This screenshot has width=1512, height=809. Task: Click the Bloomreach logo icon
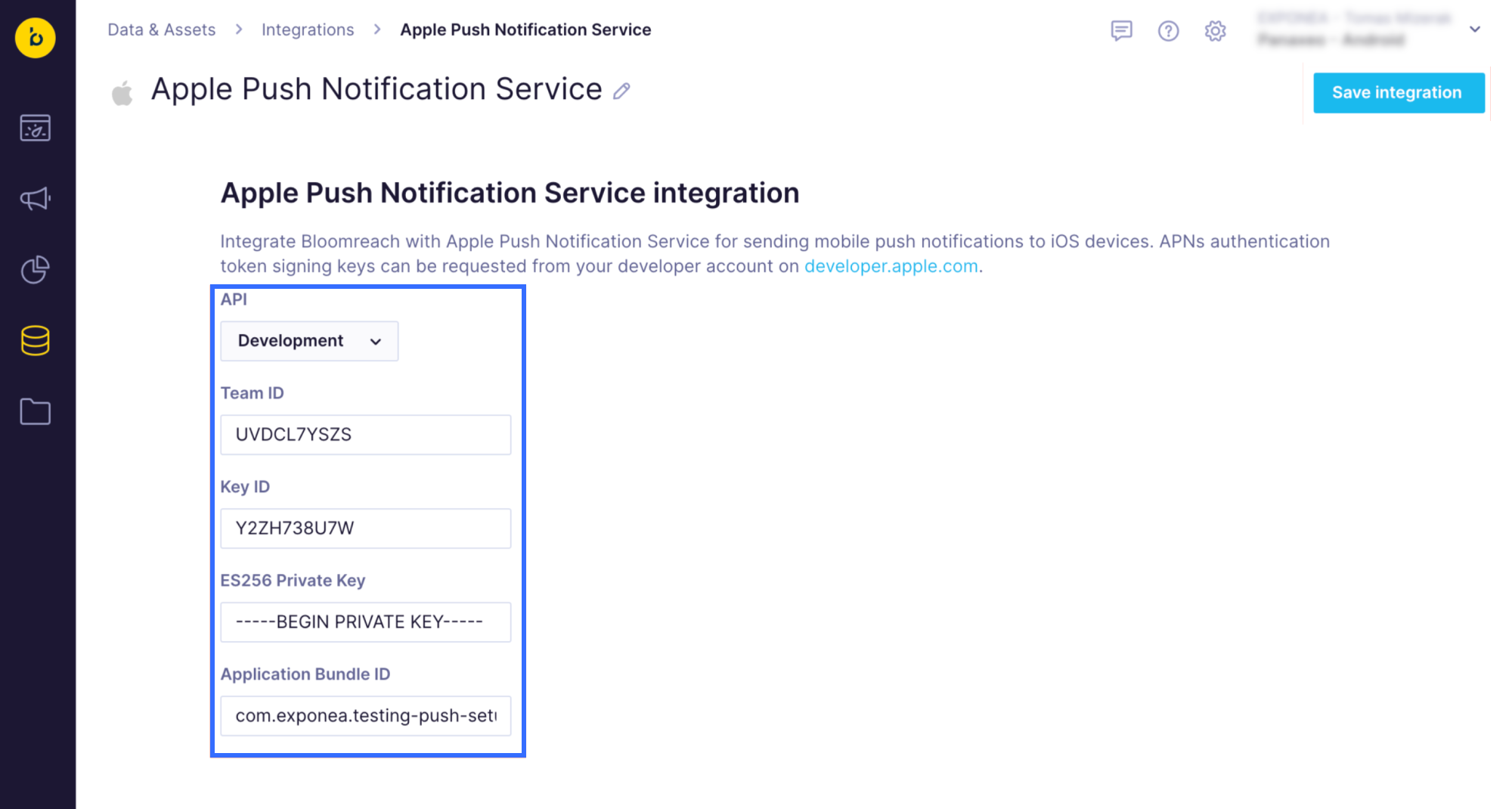pyautogui.click(x=36, y=37)
